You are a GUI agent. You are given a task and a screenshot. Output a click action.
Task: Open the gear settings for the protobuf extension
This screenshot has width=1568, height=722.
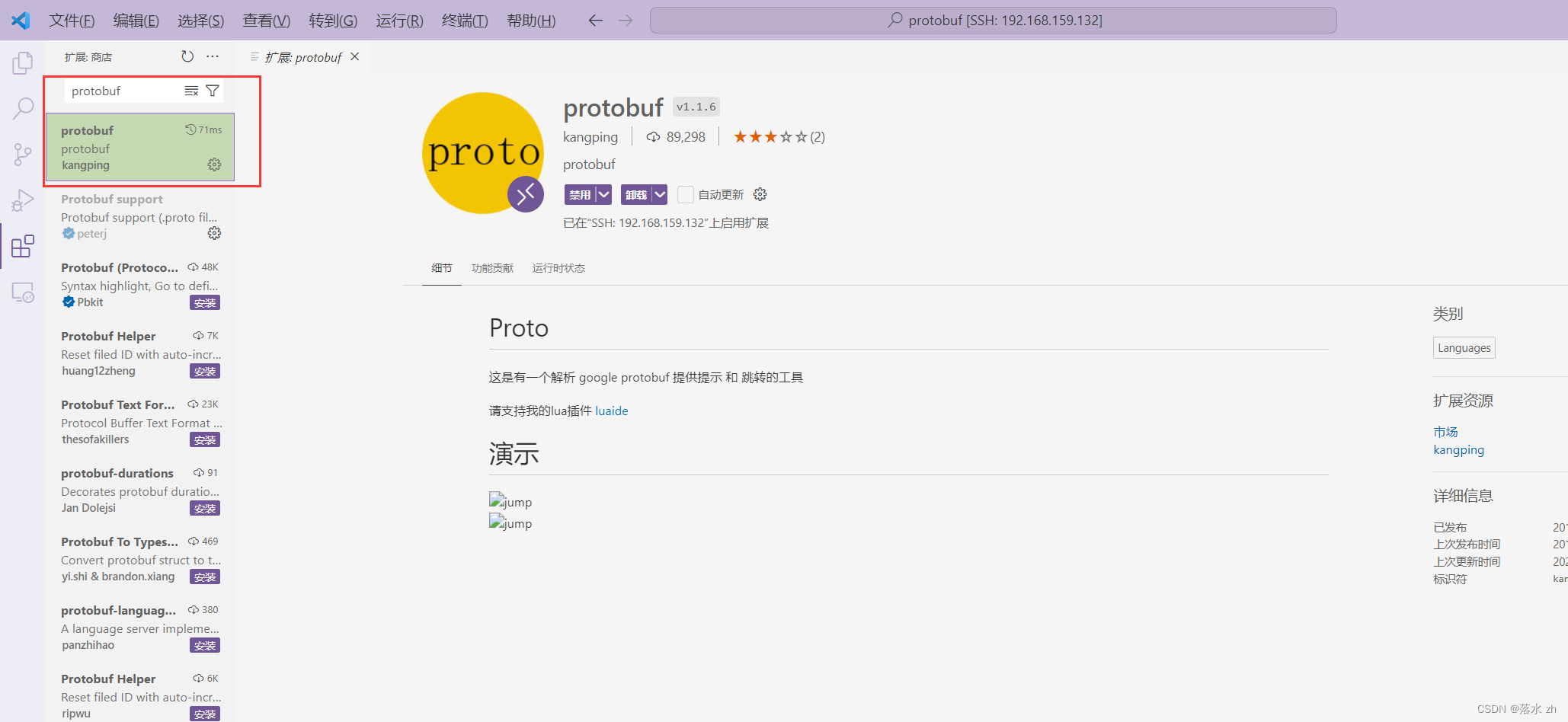point(214,165)
